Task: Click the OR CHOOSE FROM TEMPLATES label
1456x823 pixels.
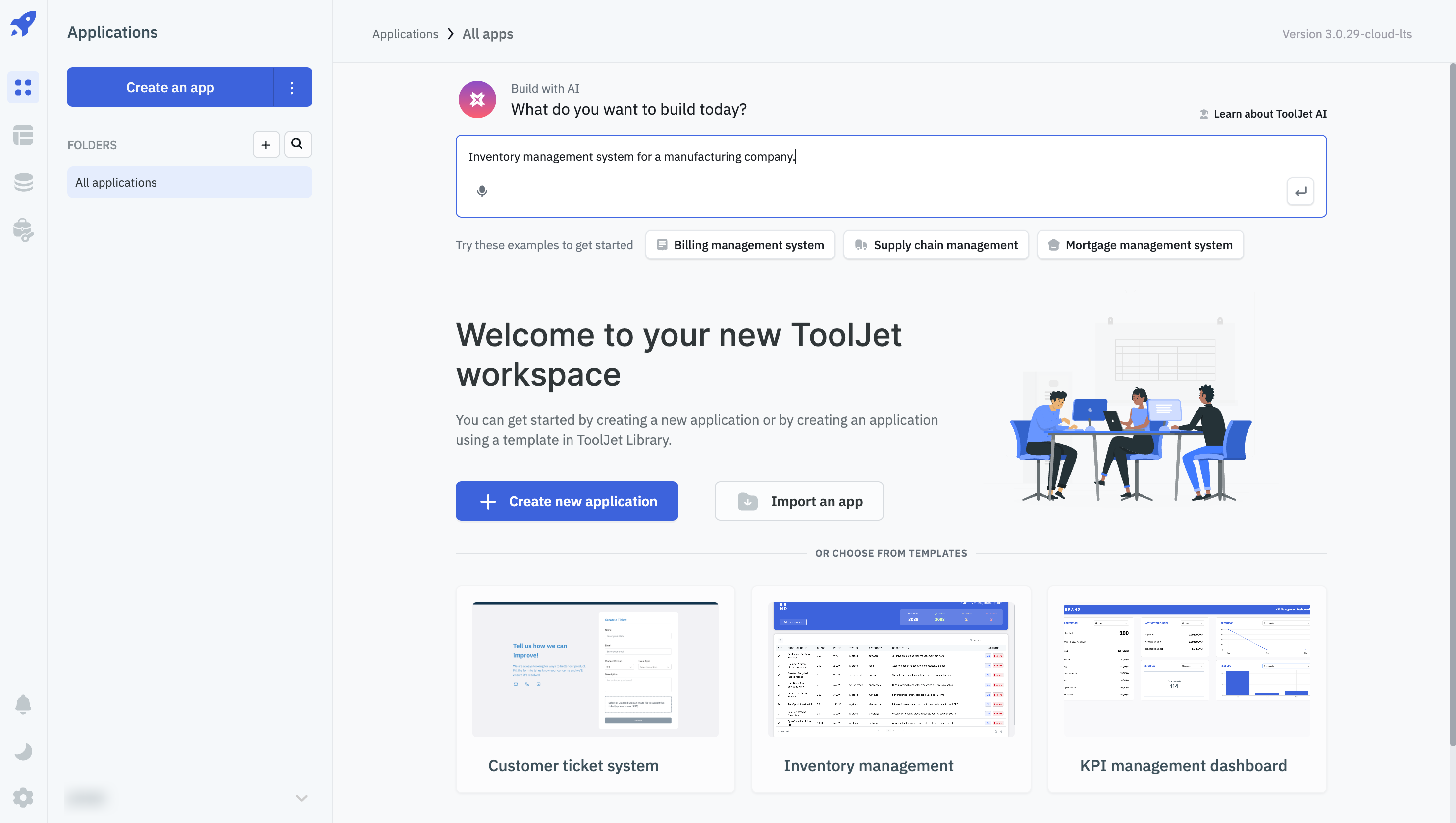Action: click(891, 554)
